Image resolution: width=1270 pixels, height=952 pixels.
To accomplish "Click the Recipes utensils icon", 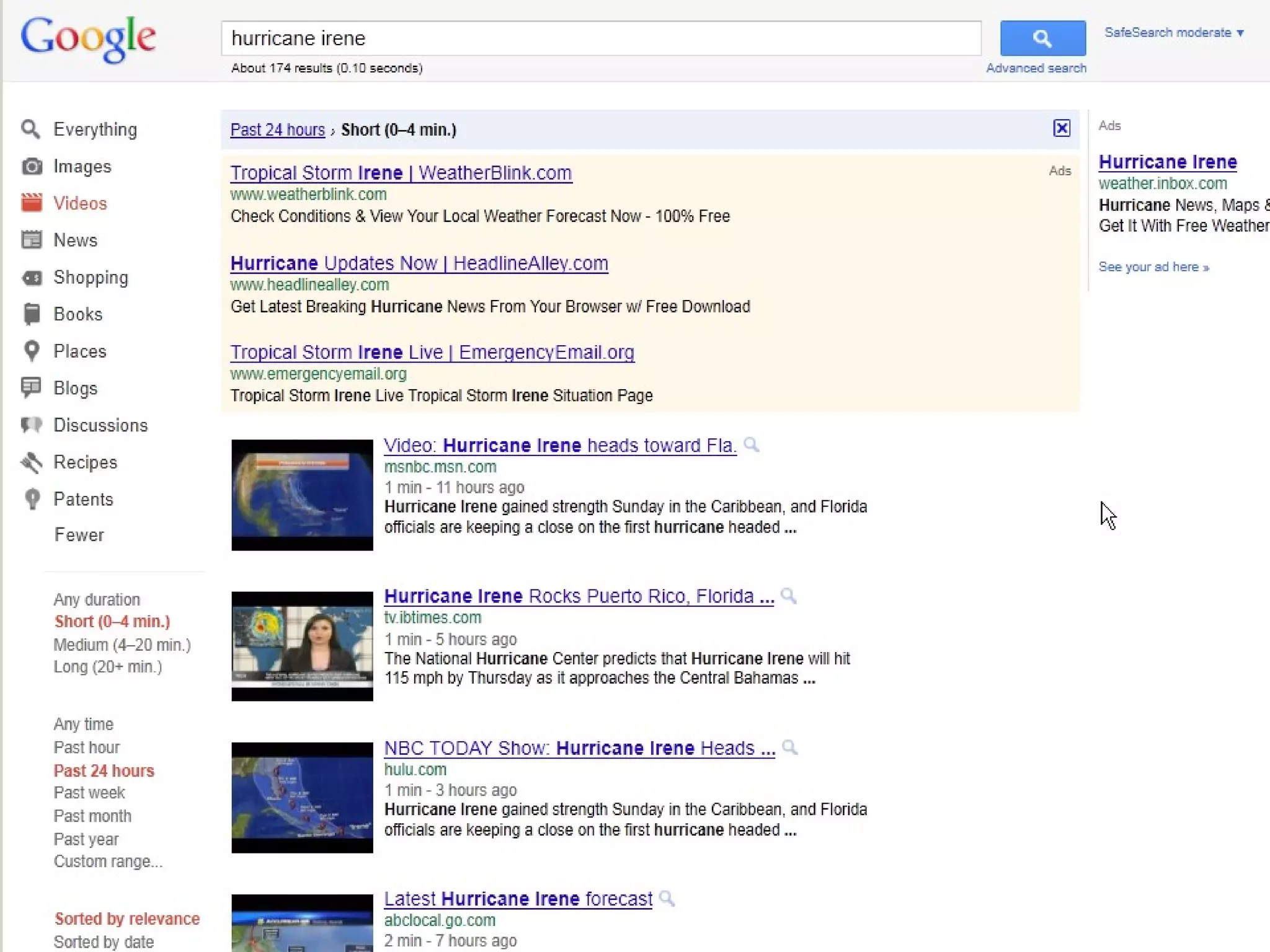I will pos(32,462).
